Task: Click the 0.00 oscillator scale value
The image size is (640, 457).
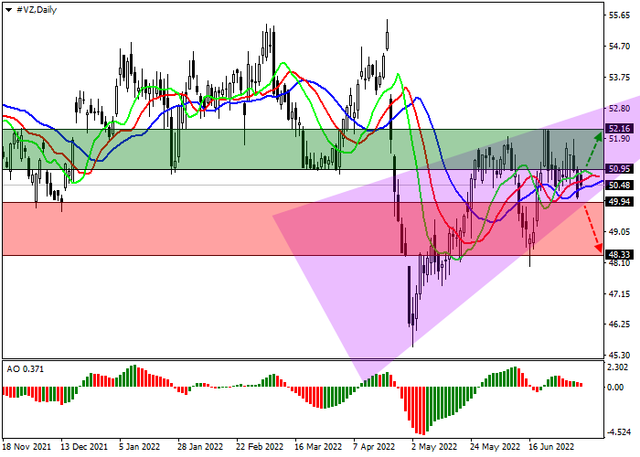Action: click(616, 387)
